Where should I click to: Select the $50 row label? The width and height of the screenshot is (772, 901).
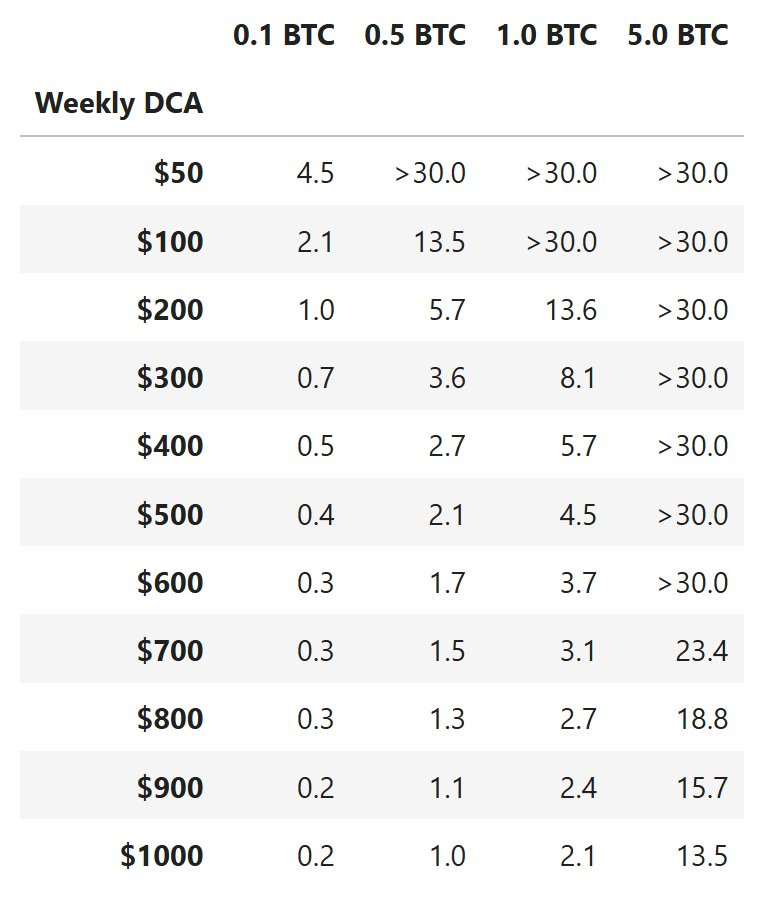point(179,172)
